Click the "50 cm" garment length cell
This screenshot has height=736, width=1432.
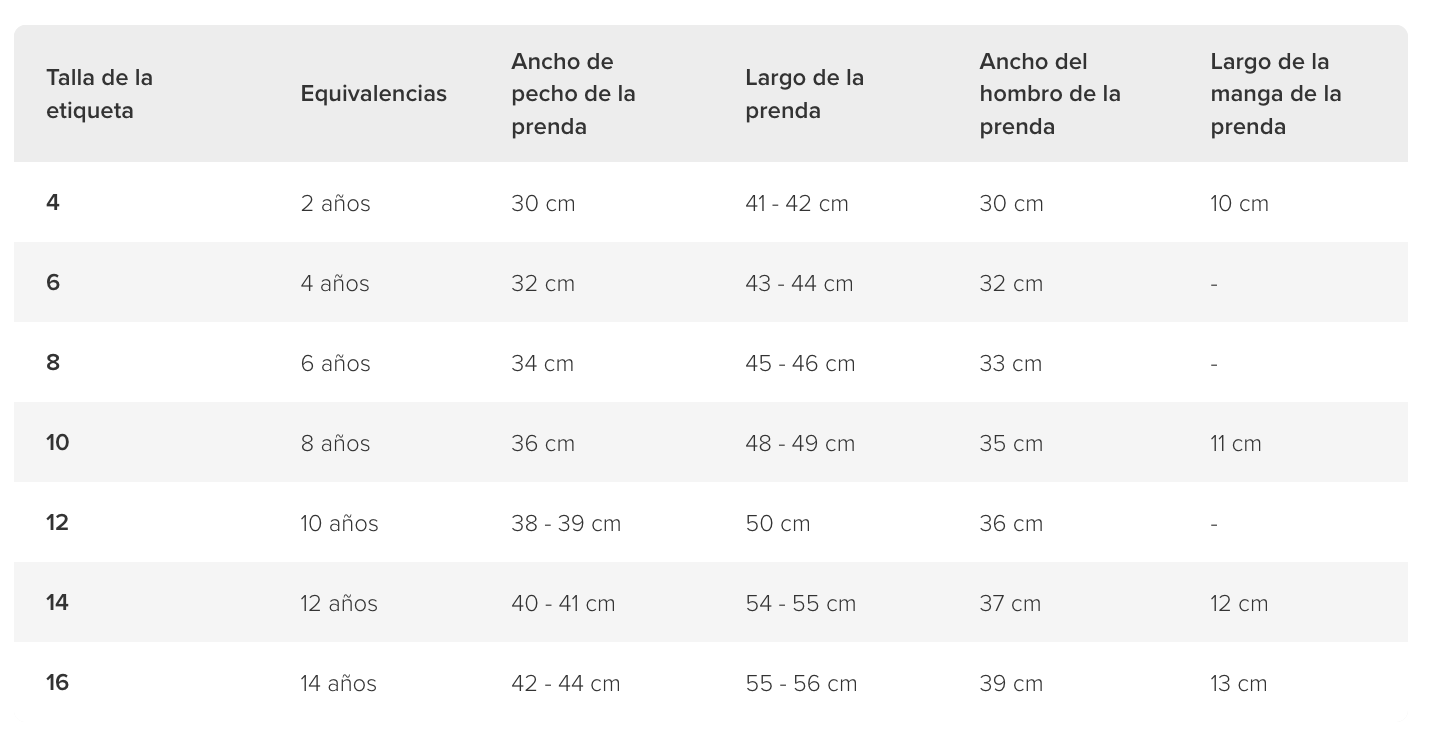click(x=777, y=524)
